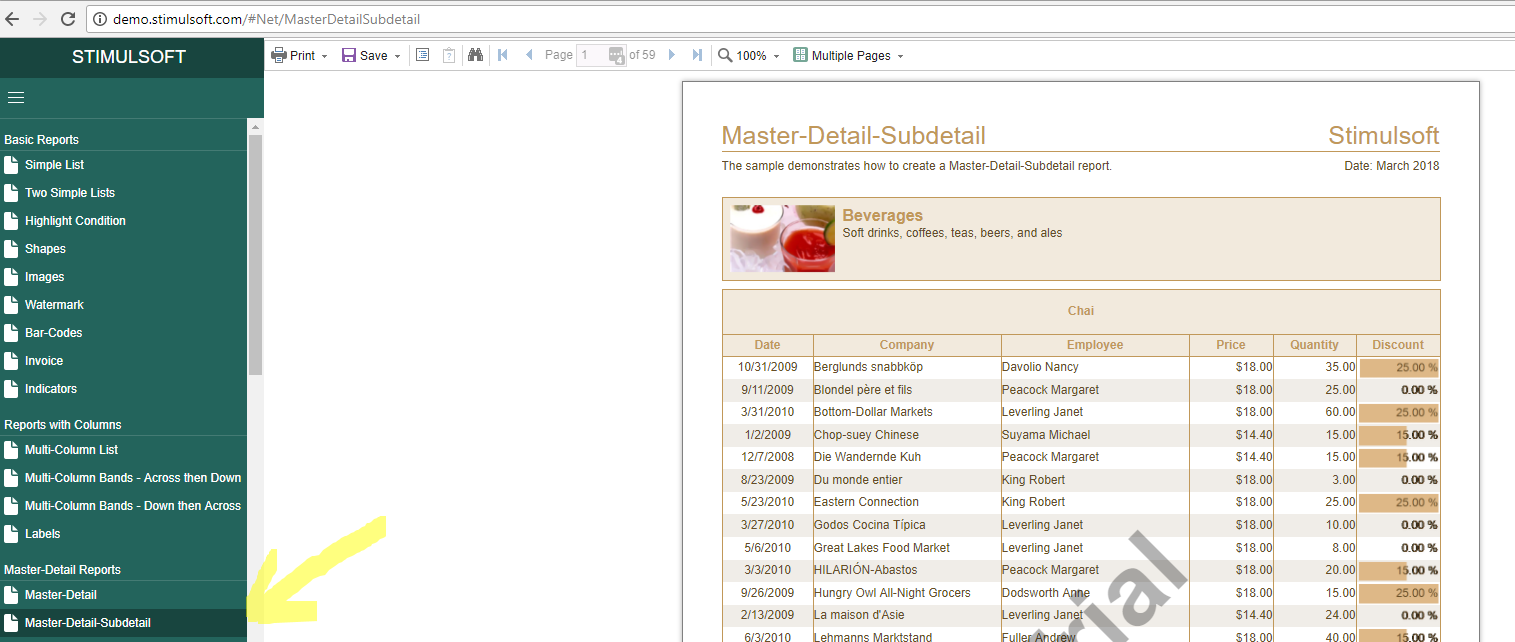Click the Suyama Michael employee cell
This screenshot has width=1515, height=642.
tap(1095, 435)
